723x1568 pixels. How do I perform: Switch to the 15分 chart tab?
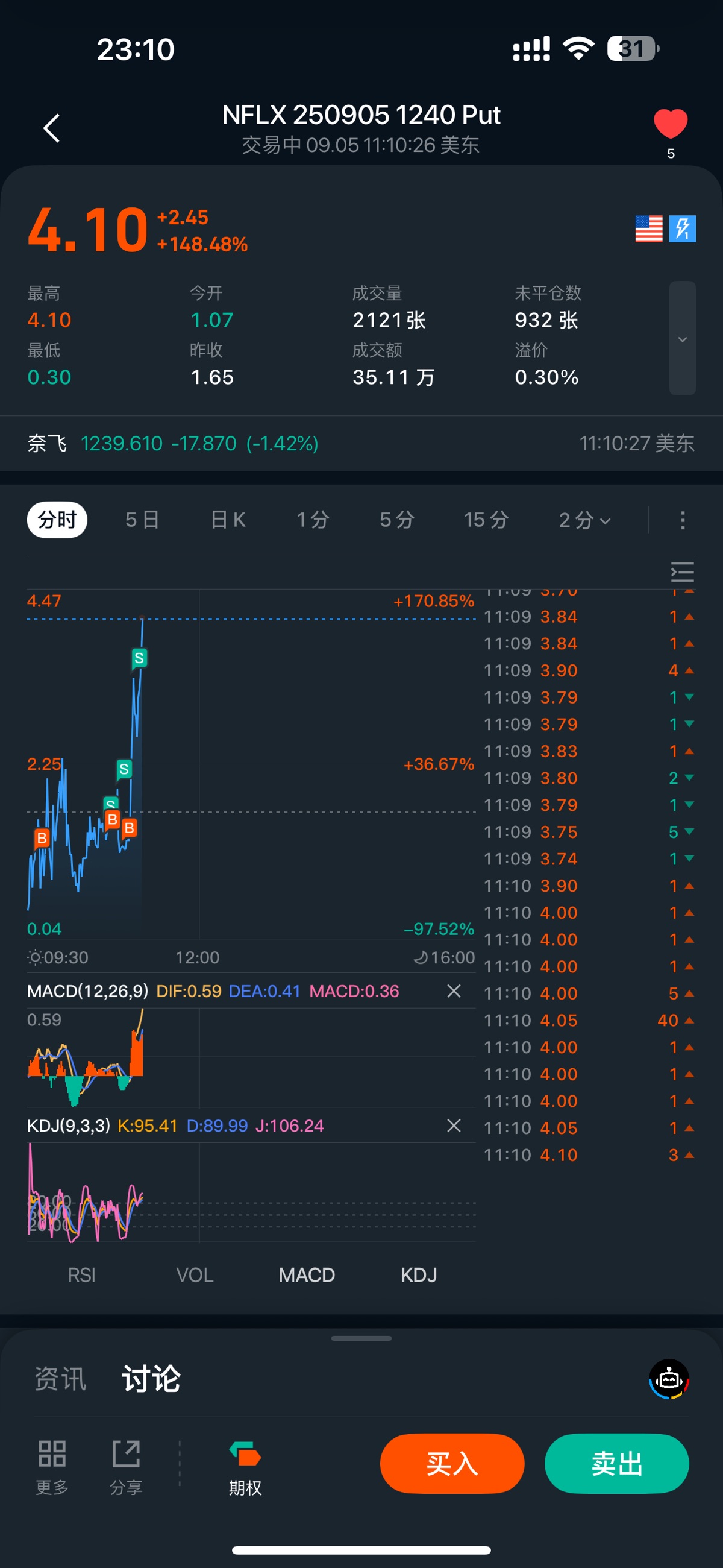(486, 520)
